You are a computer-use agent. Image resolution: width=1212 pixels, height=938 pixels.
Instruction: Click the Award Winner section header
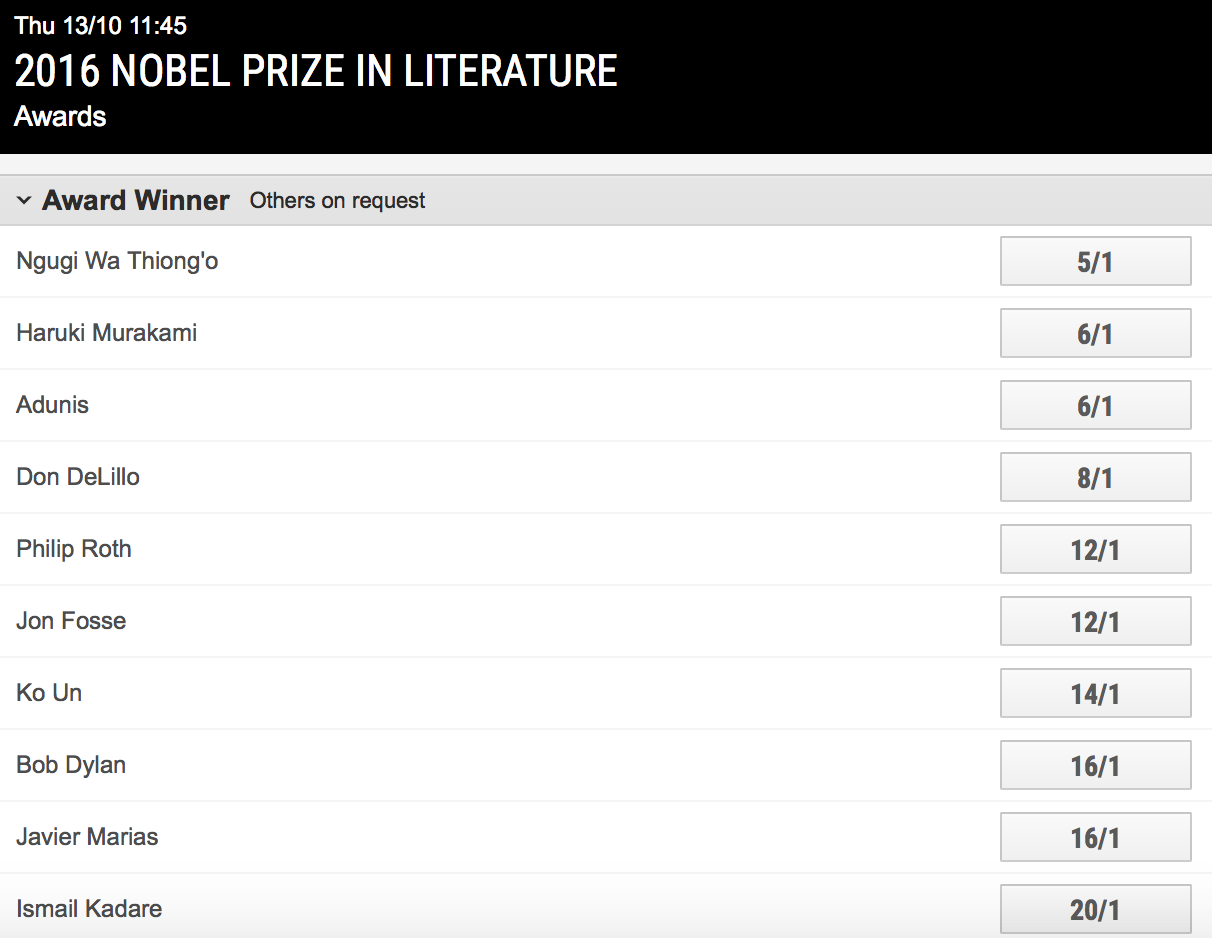(x=136, y=201)
